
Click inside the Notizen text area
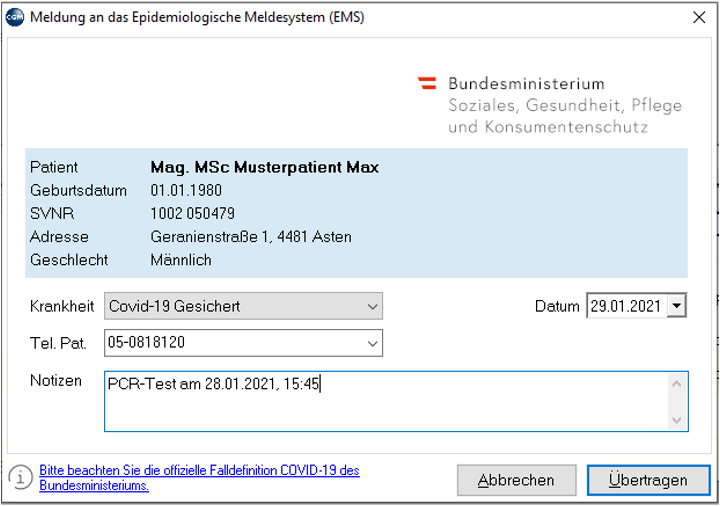pos(386,401)
